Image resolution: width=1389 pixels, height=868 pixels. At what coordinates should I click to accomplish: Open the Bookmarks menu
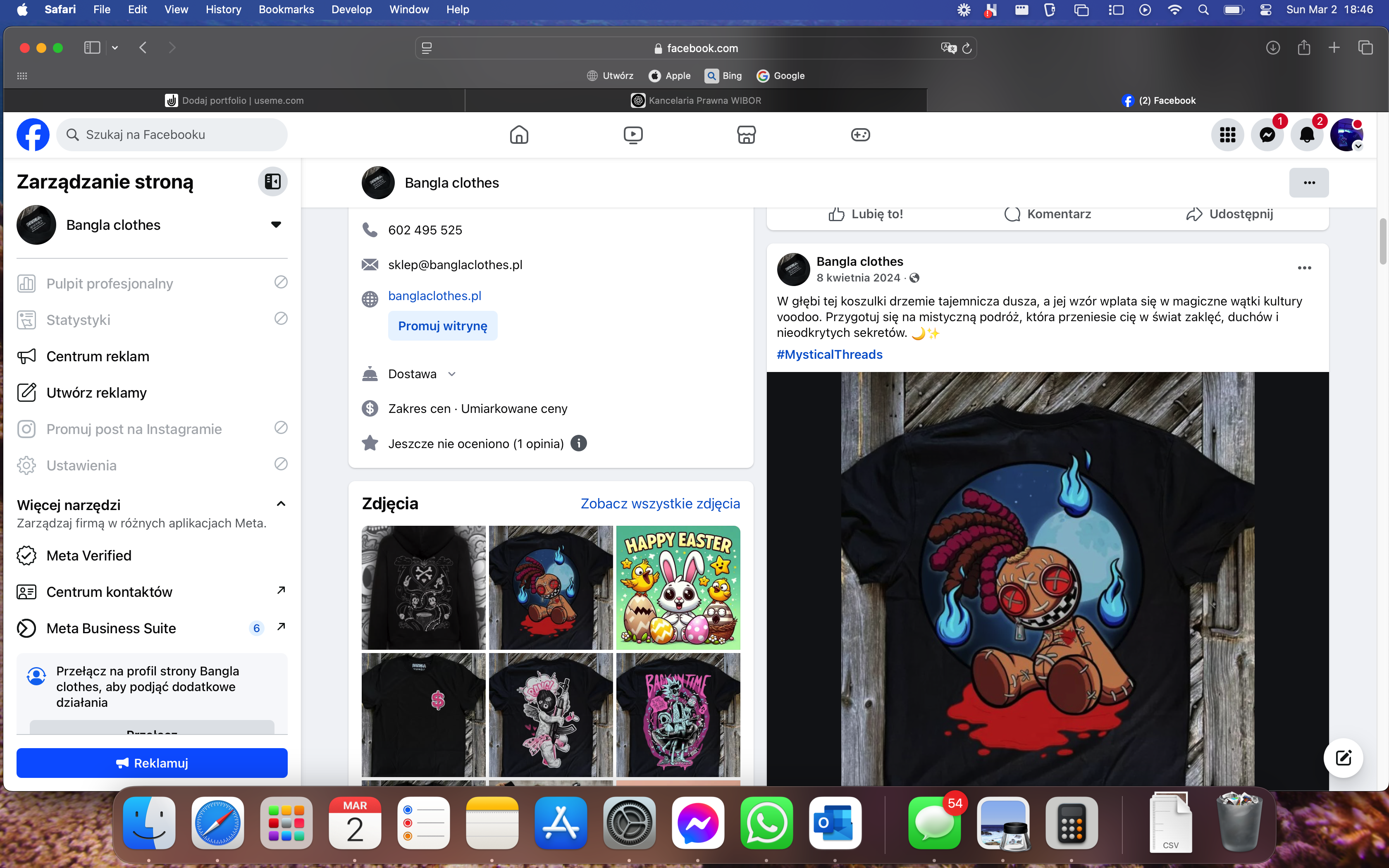[286, 10]
